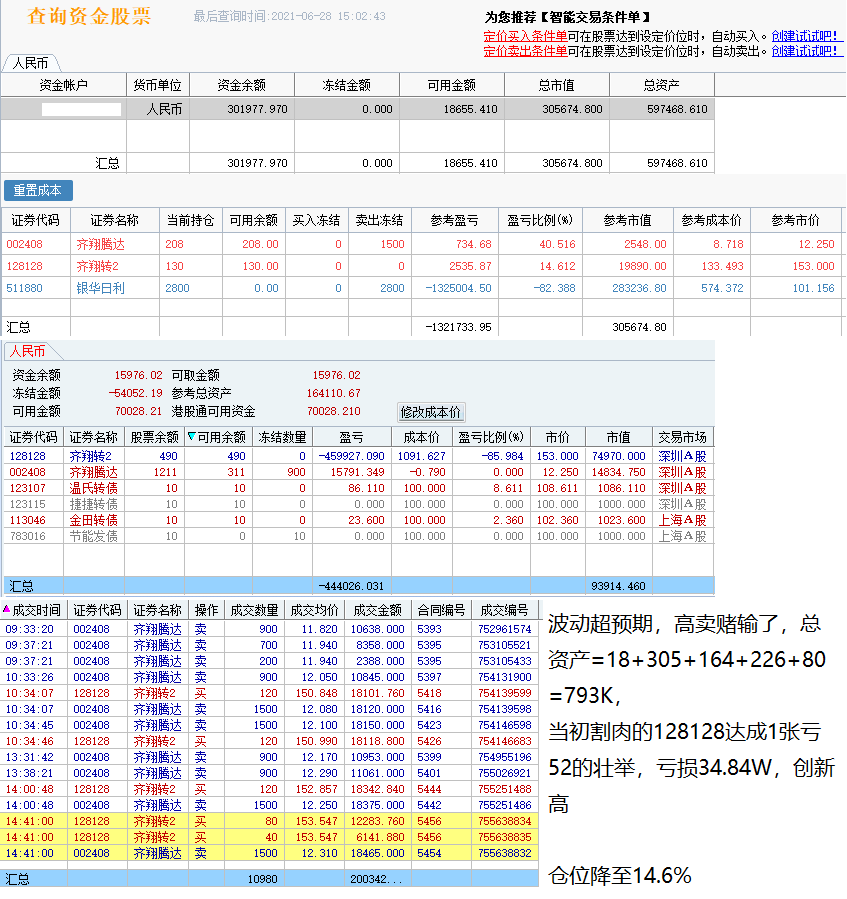Select the 10:33:26 trade time
Screen dimensions: 847x899
pos(29,678)
